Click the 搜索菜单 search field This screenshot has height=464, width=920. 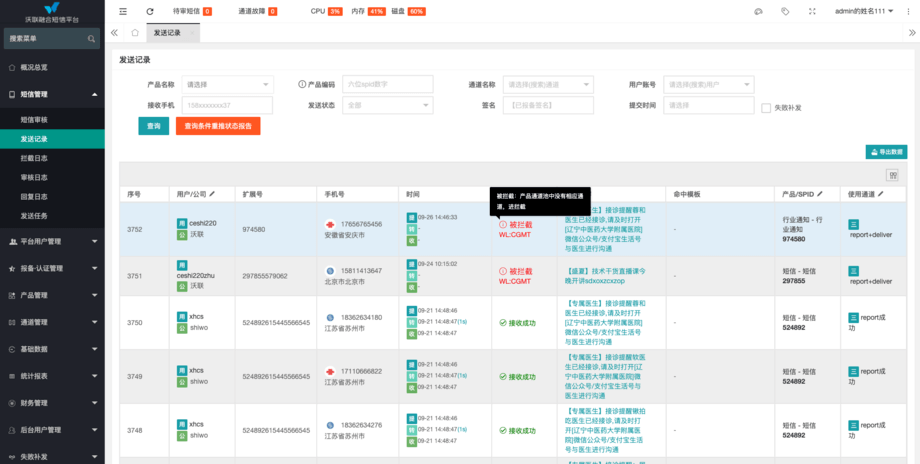click(52, 39)
